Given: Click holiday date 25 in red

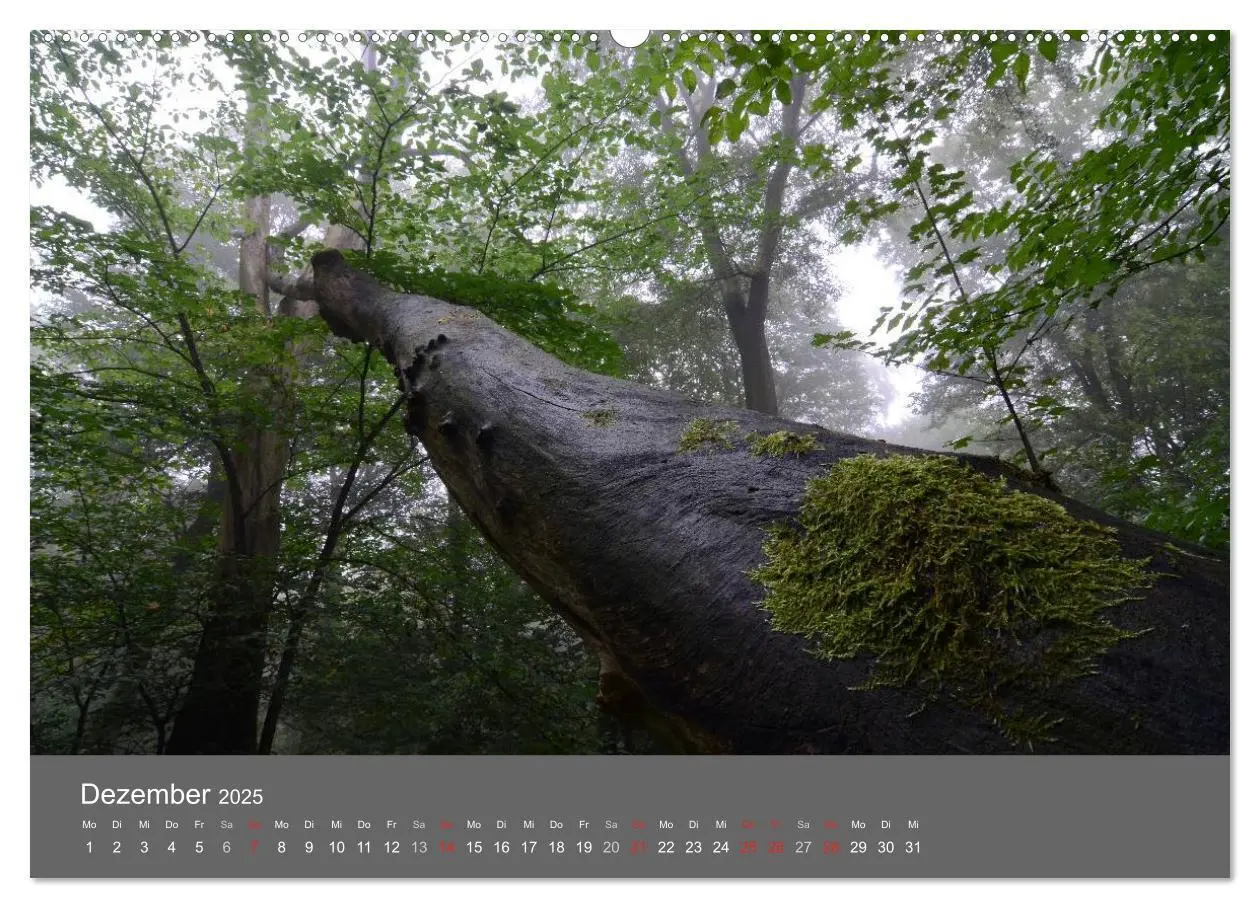Looking at the screenshot, I should click(748, 847).
